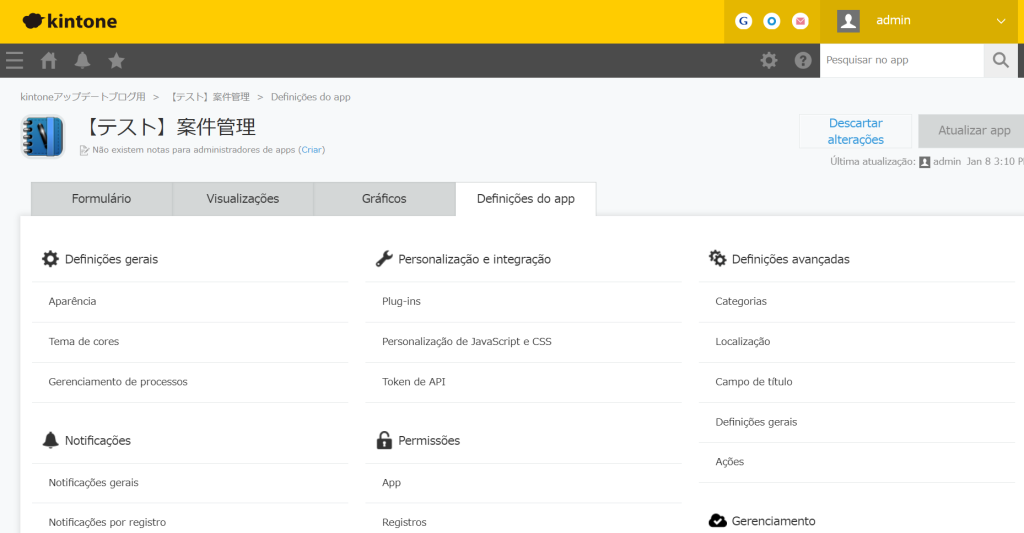Open the help question mark icon
The image size is (1024, 533).
(802, 60)
